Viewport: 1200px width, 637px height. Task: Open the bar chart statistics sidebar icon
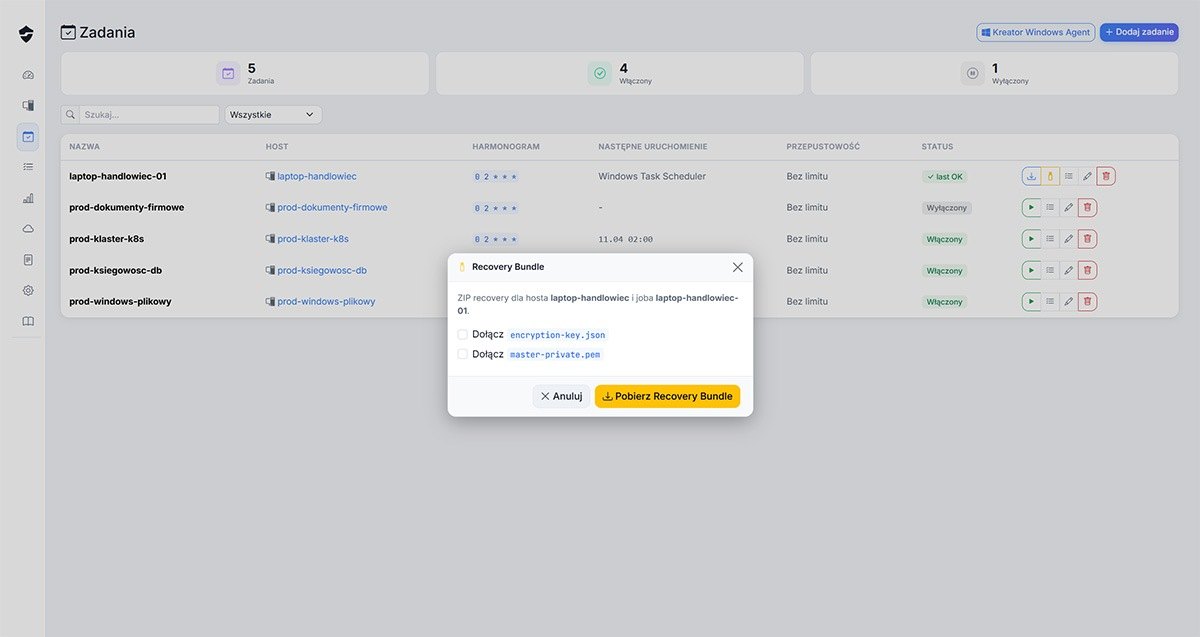[28, 198]
